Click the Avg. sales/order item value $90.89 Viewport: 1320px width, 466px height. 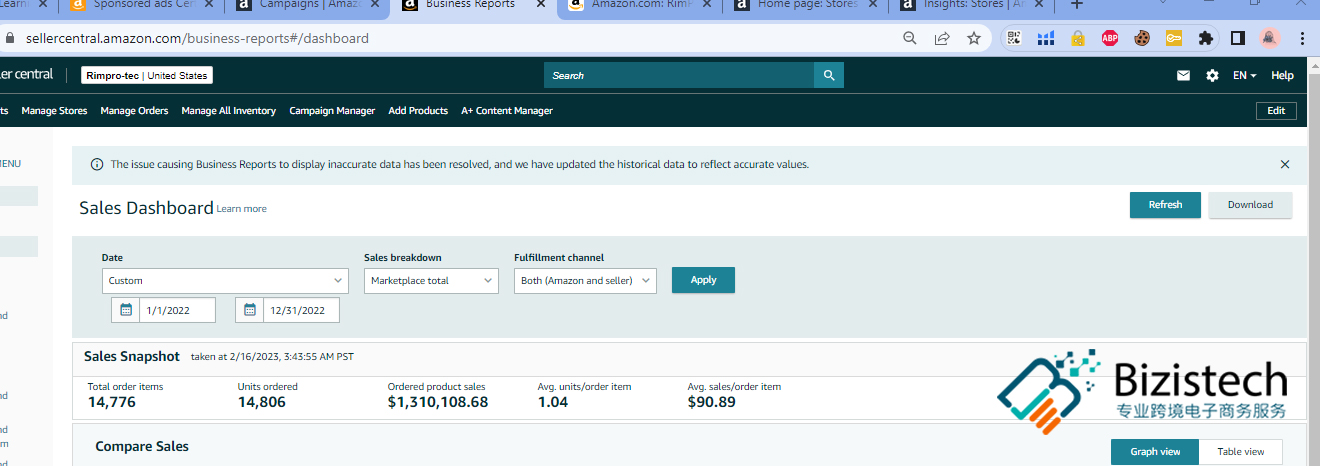point(711,402)
